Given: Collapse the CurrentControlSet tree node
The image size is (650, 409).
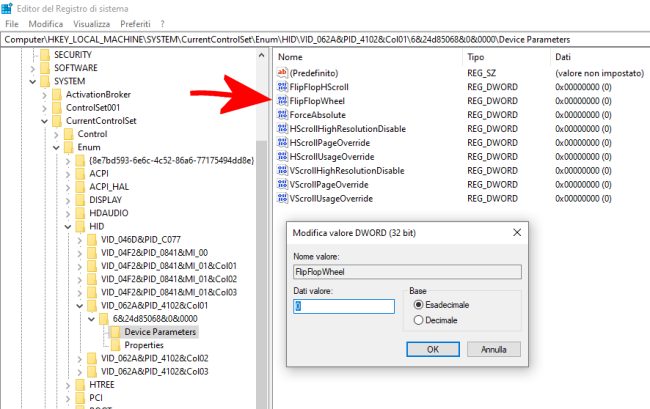Looking at the screenshot, I should (x=44, y=121).
